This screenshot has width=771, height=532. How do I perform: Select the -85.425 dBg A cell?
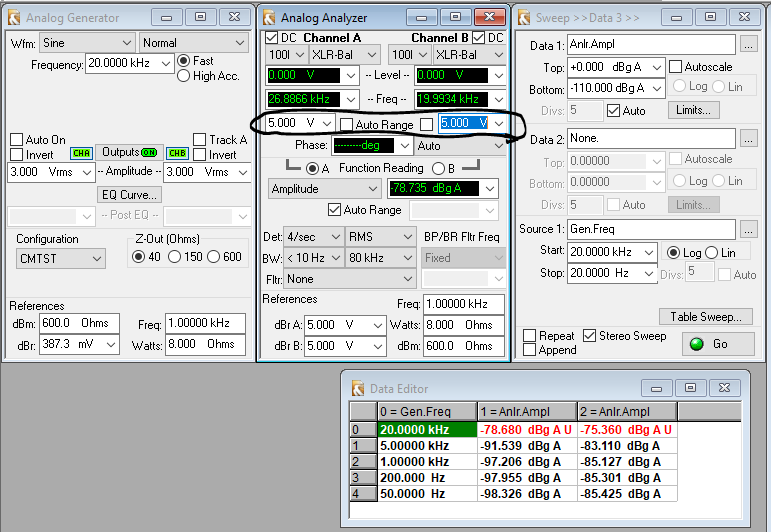click(x=627, y=494)
